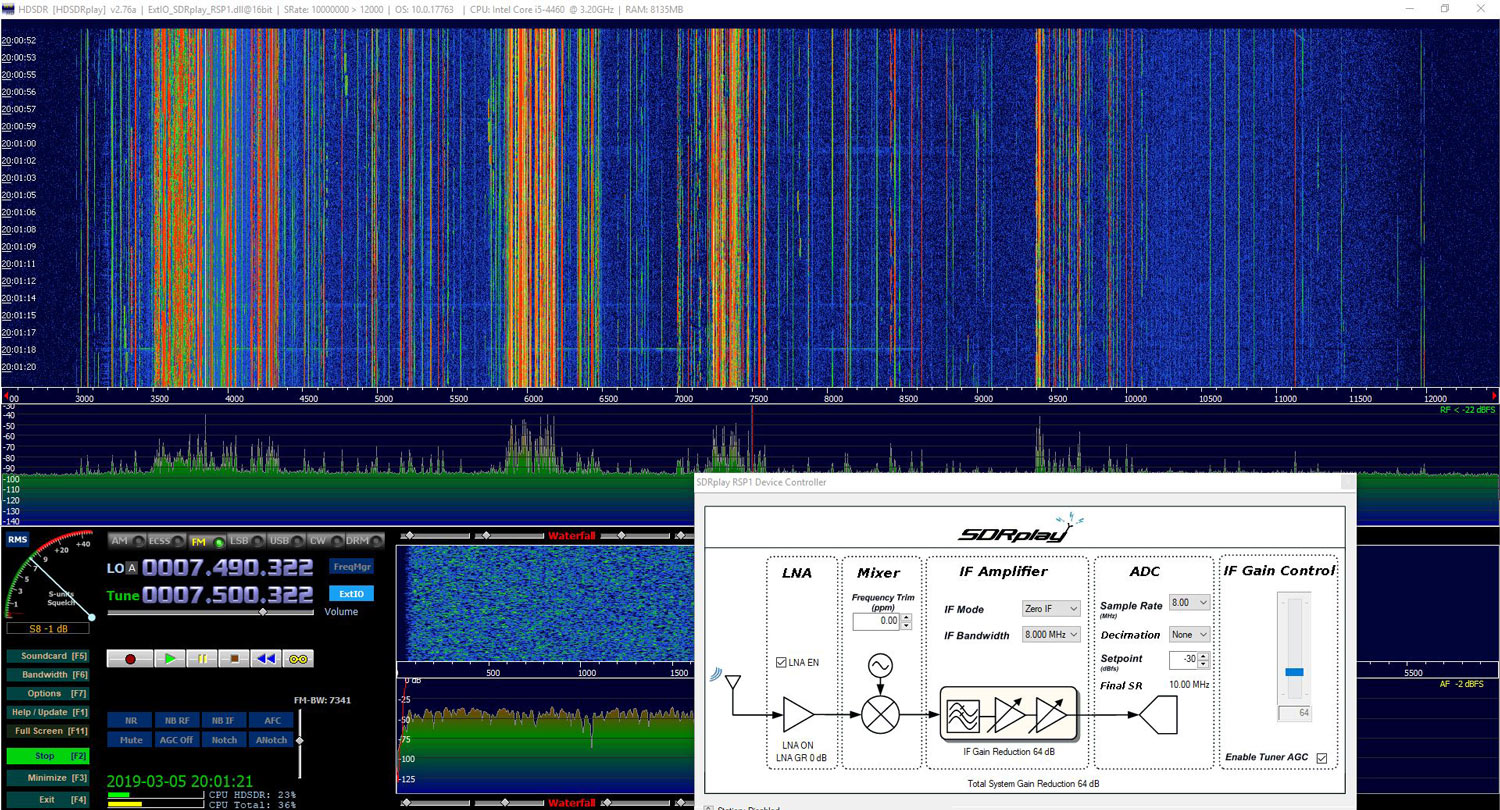
Task: Toggle the NB IF noise blanker
Action: click(223, 720)
